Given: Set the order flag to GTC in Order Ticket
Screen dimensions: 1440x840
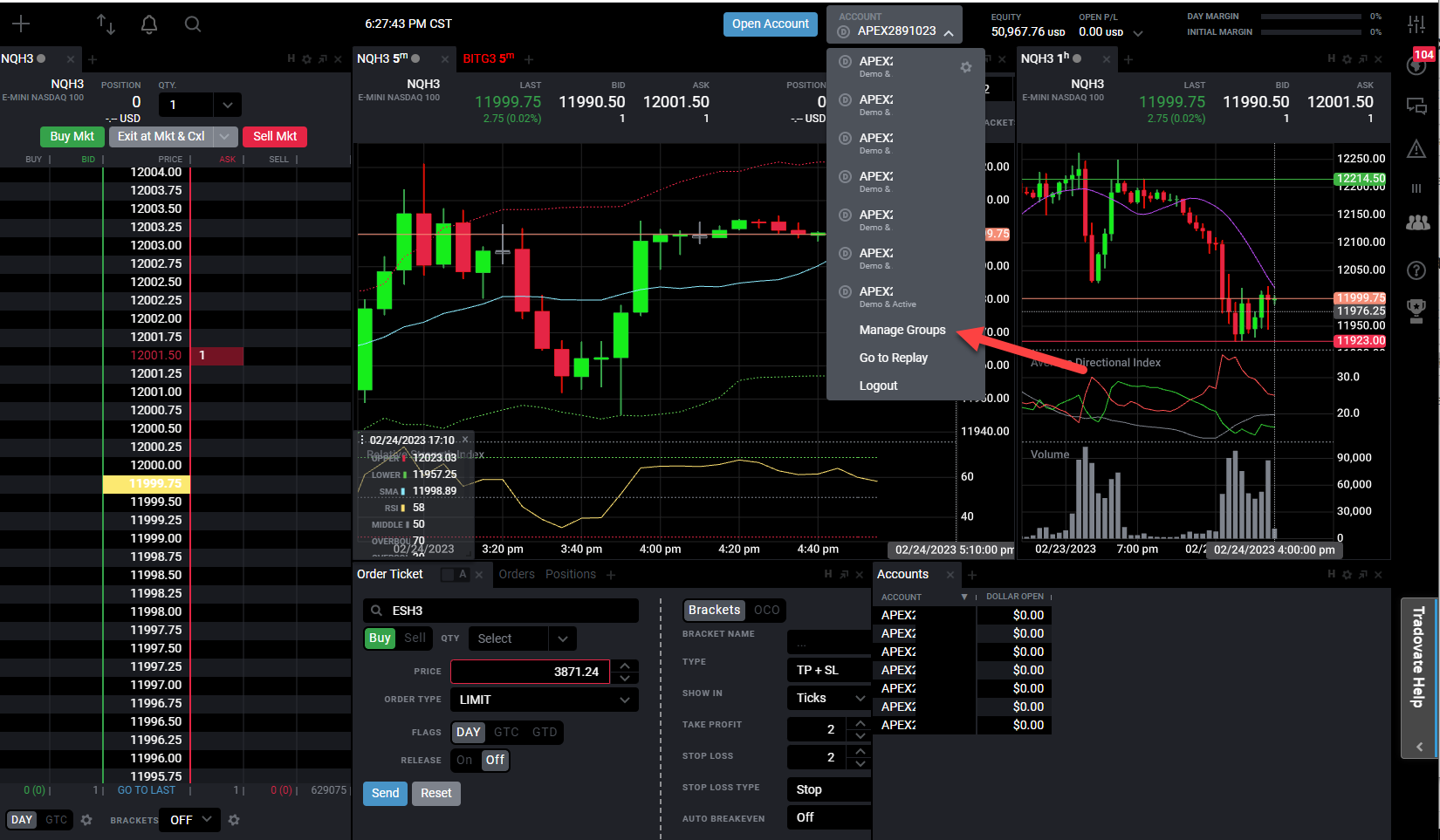Looking at the screenshot, I should (506, 733).
